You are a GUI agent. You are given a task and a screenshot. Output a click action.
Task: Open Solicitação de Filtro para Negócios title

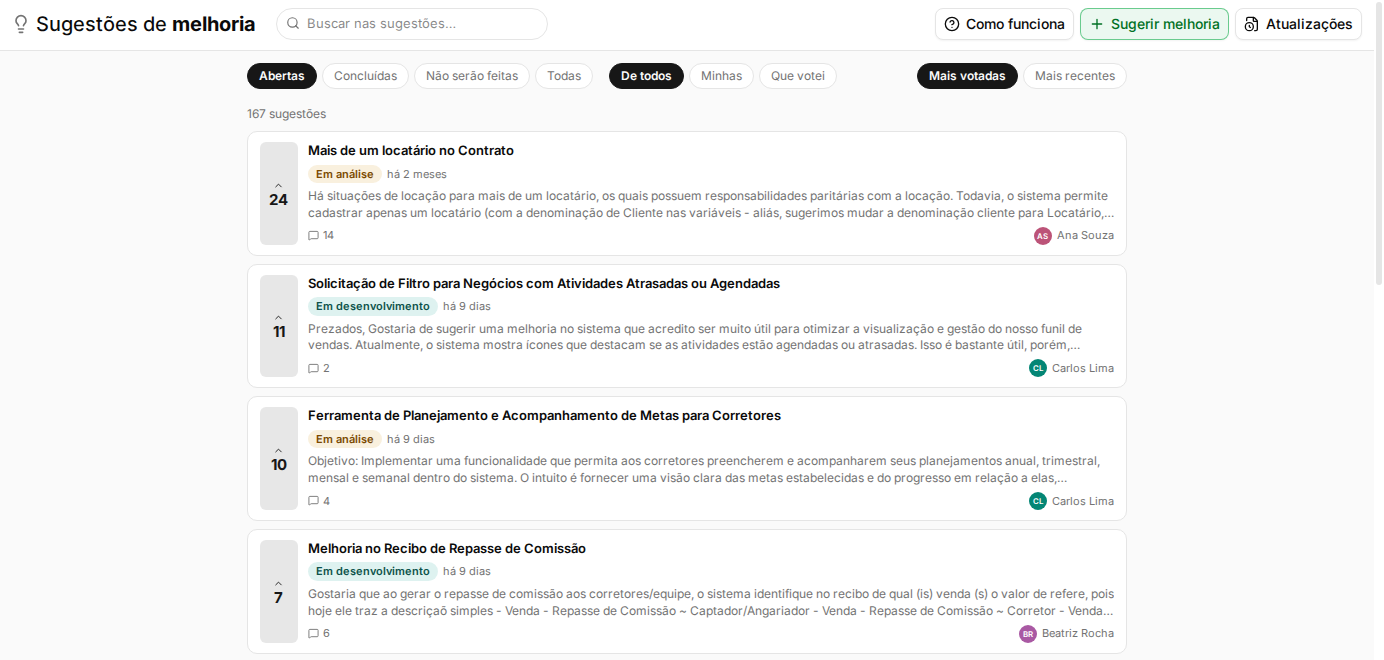[544, 284]
